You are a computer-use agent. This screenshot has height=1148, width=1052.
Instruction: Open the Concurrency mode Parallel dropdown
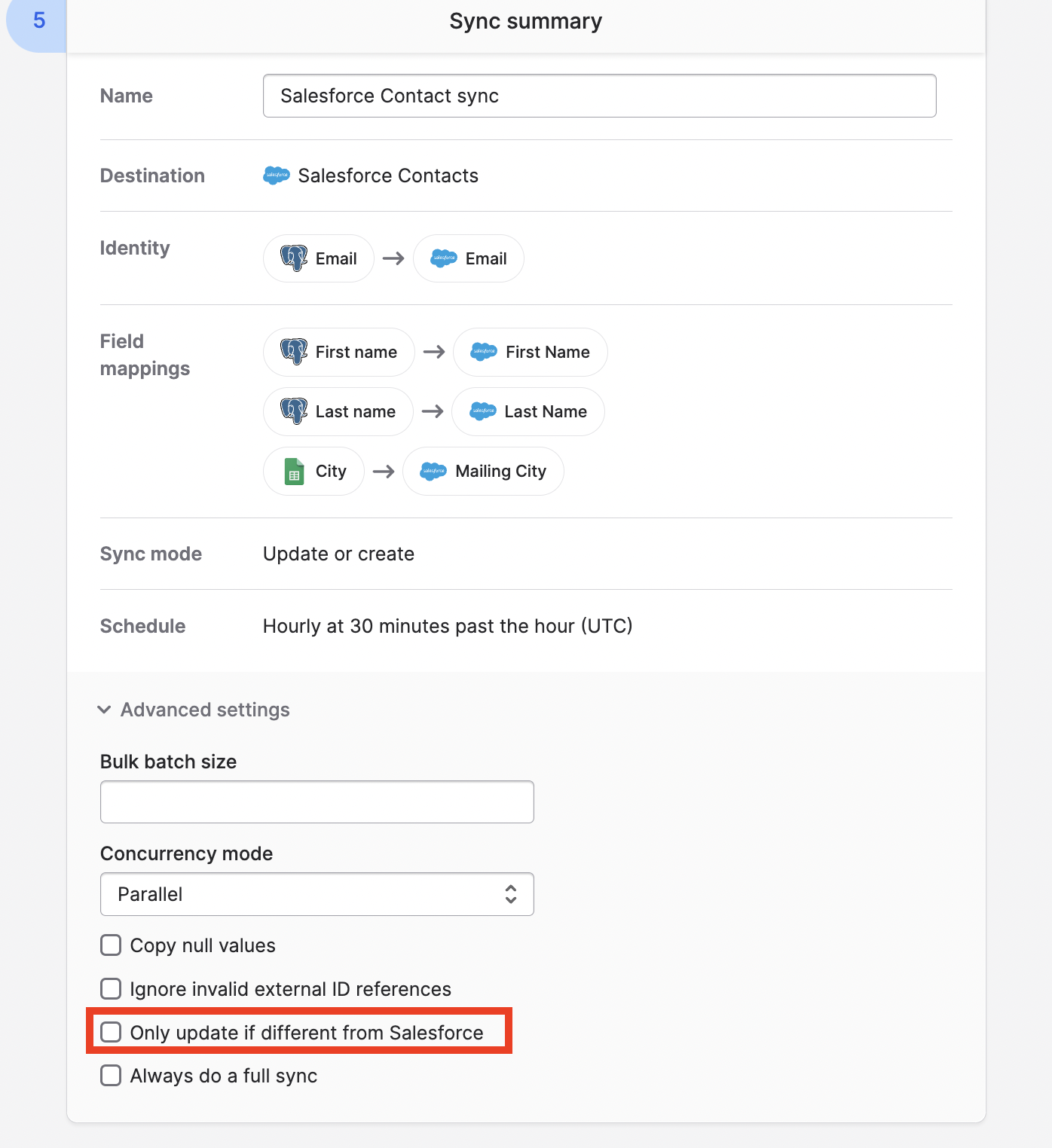317,894
